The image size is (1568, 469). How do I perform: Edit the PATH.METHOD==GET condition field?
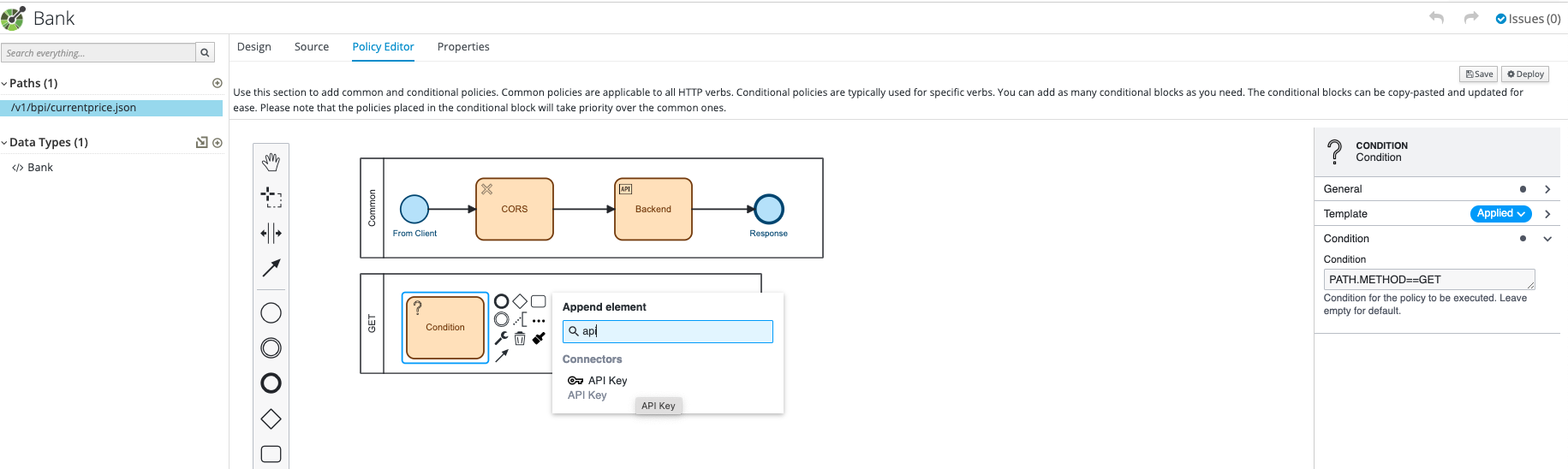pos(1429,280)
